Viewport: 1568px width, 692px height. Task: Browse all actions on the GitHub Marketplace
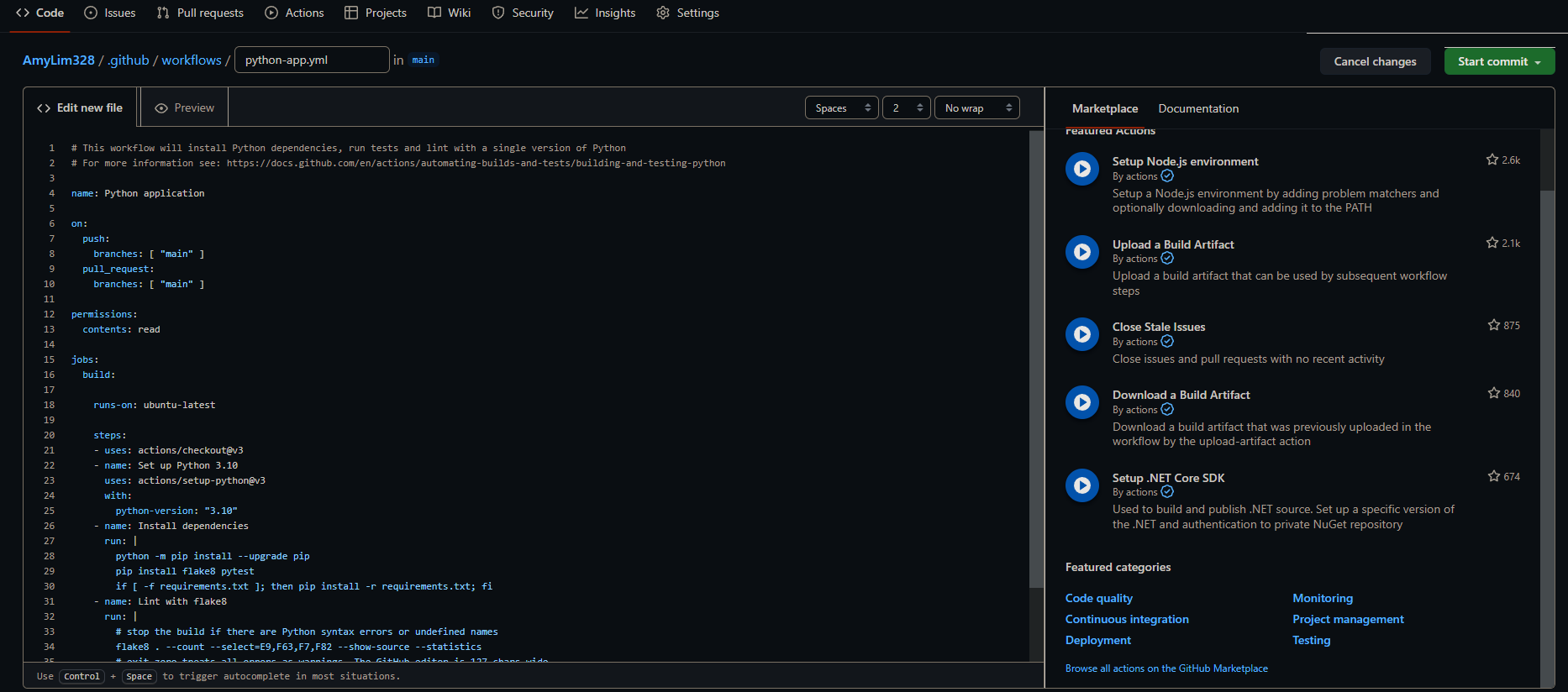point(1166,668)
